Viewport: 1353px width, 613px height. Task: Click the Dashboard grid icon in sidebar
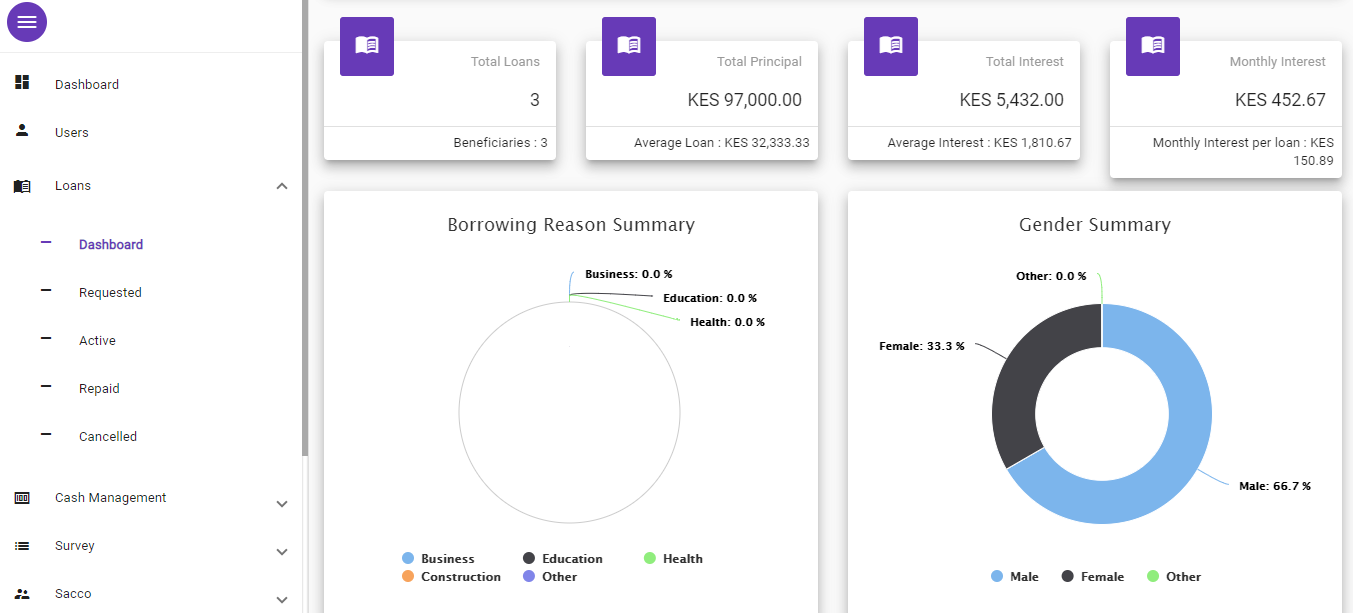(22, 83)
